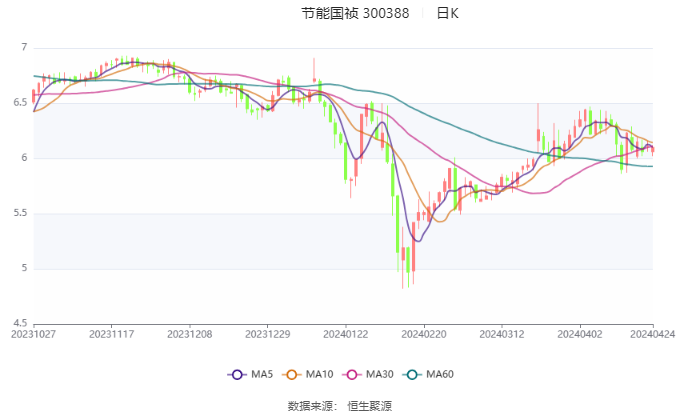Viewport: 680px width, 413px height.
Task: Click the 5.5 price axis label
Action: click(x=20, y=213)
